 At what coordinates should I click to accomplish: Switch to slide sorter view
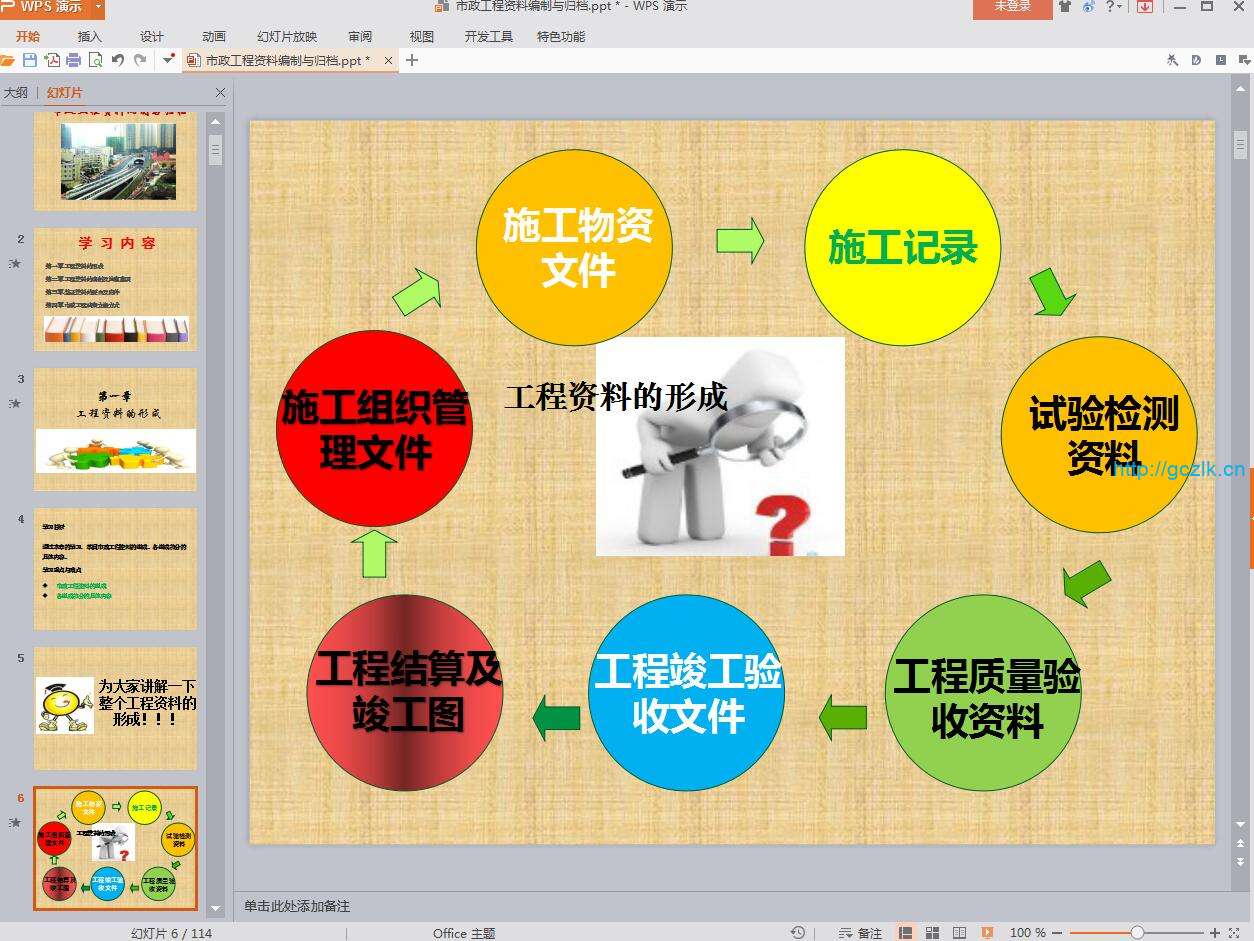932,933
